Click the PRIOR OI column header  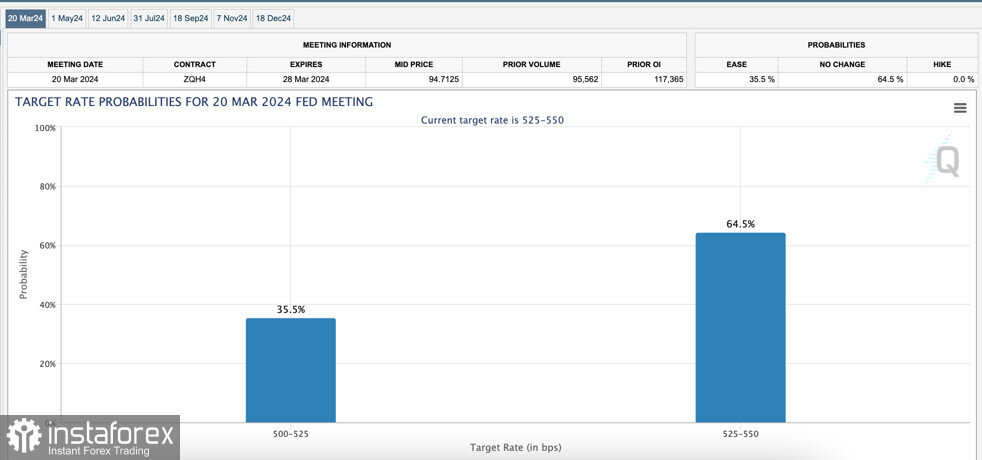(644, 64)
